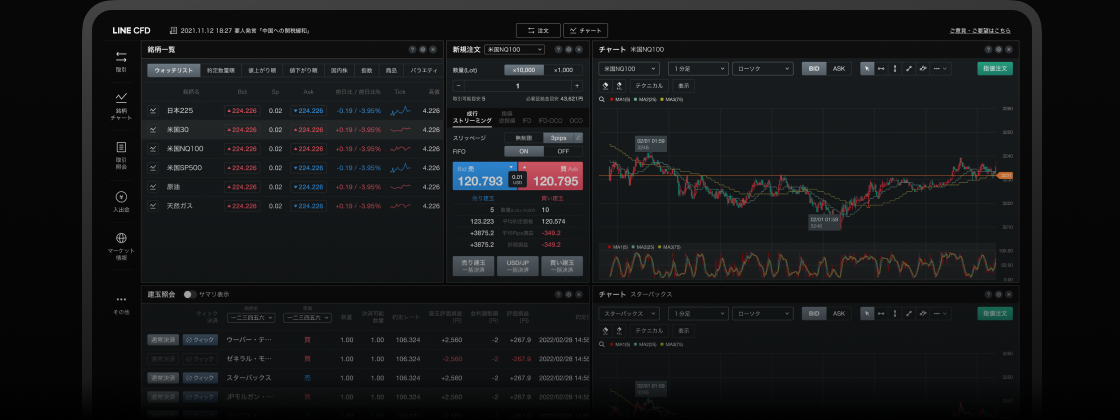Viewport: 1120px width, 420px height.
Task: Open the 取引 trade section in sidebar
Action: coord(121,61)
